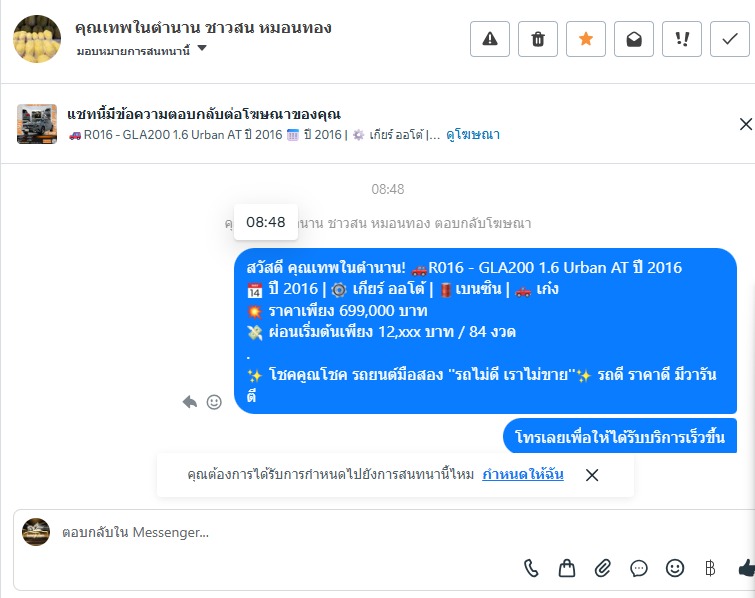The image size is (755, 598).
Task: React to message with smiley icon
Action: tap(214, 402)
